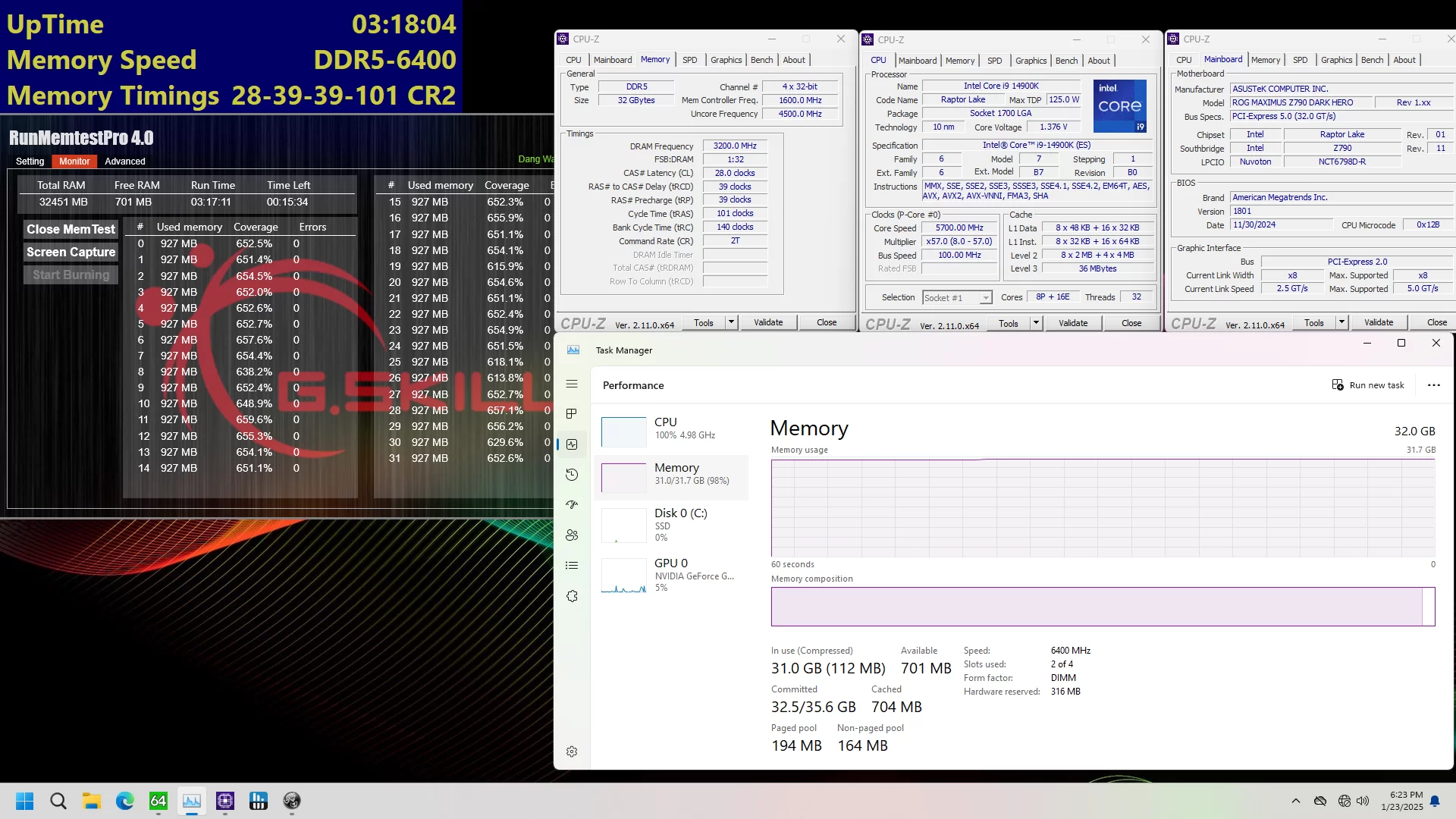Open the Tools dropdown in CPU-Z
The height and width of the screenshot is (819, 1456).
pos(704,322)
